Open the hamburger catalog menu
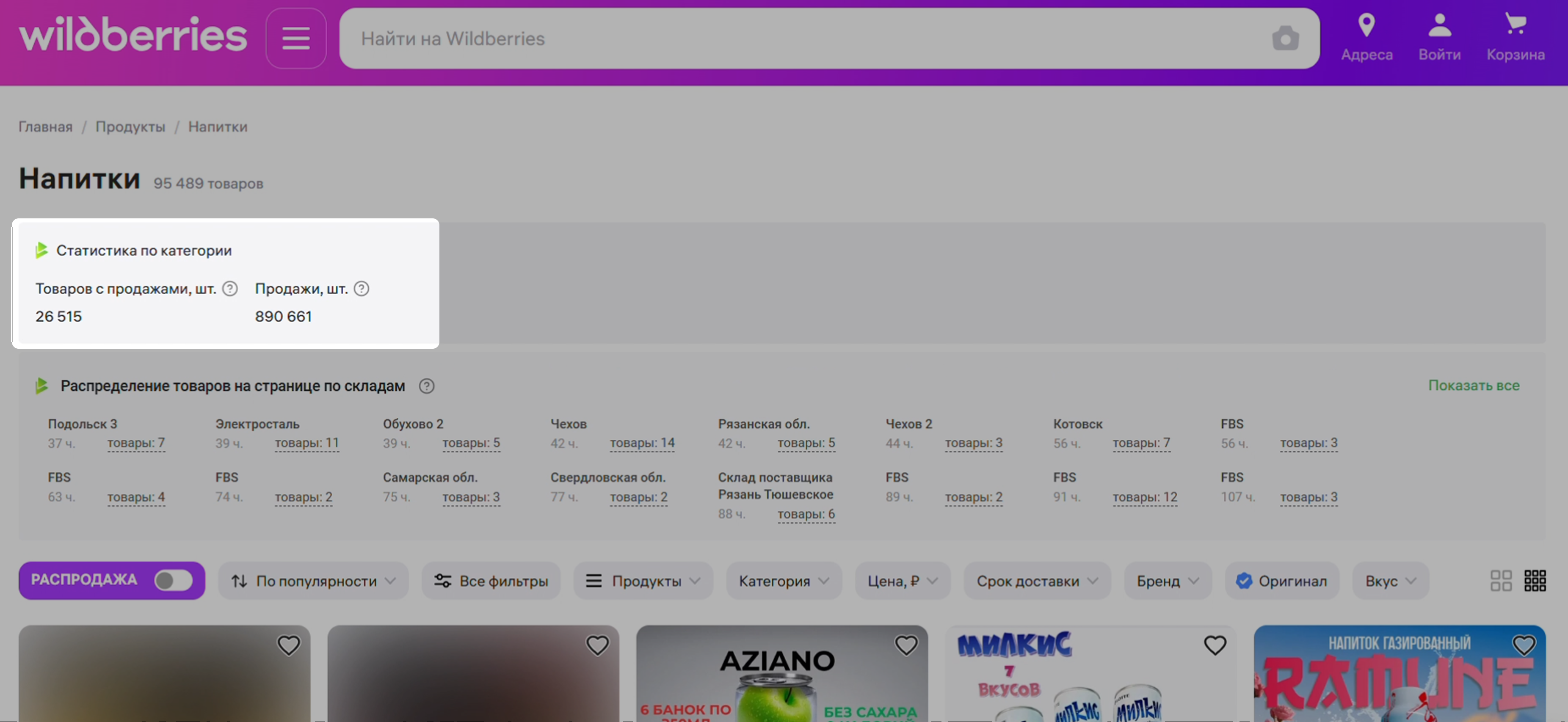The image size is (1568, 722). (296, 39)
